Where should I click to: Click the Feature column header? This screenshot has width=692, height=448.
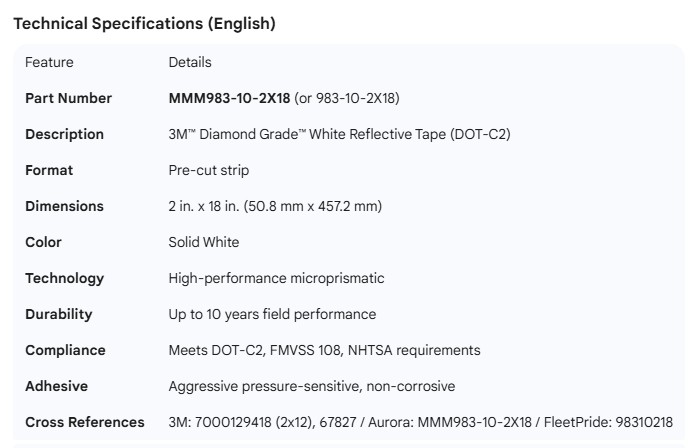tap(49, 62)
